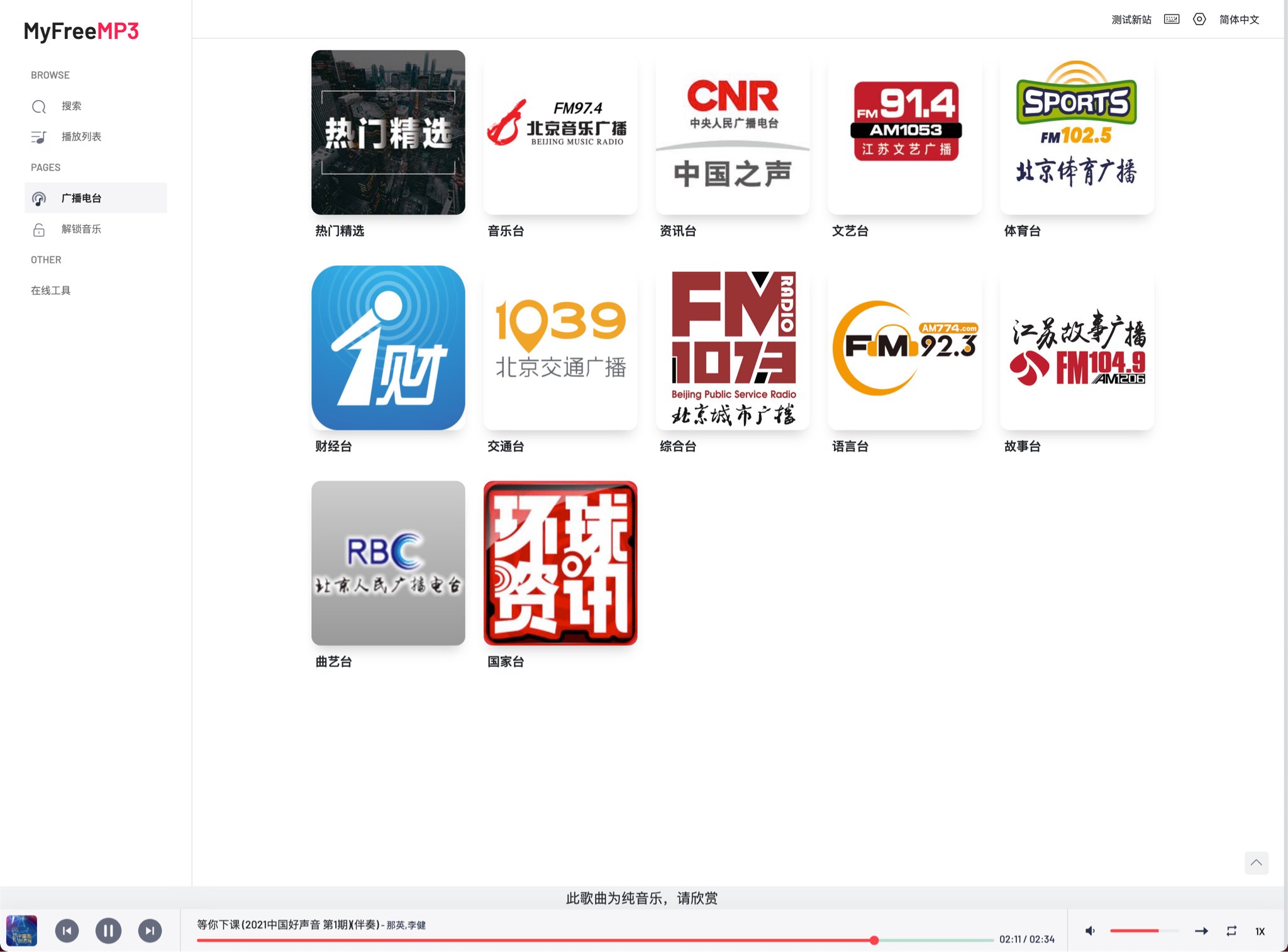Click the 财经台 label
Screen dimensions: 1288x952
point(333,446)
